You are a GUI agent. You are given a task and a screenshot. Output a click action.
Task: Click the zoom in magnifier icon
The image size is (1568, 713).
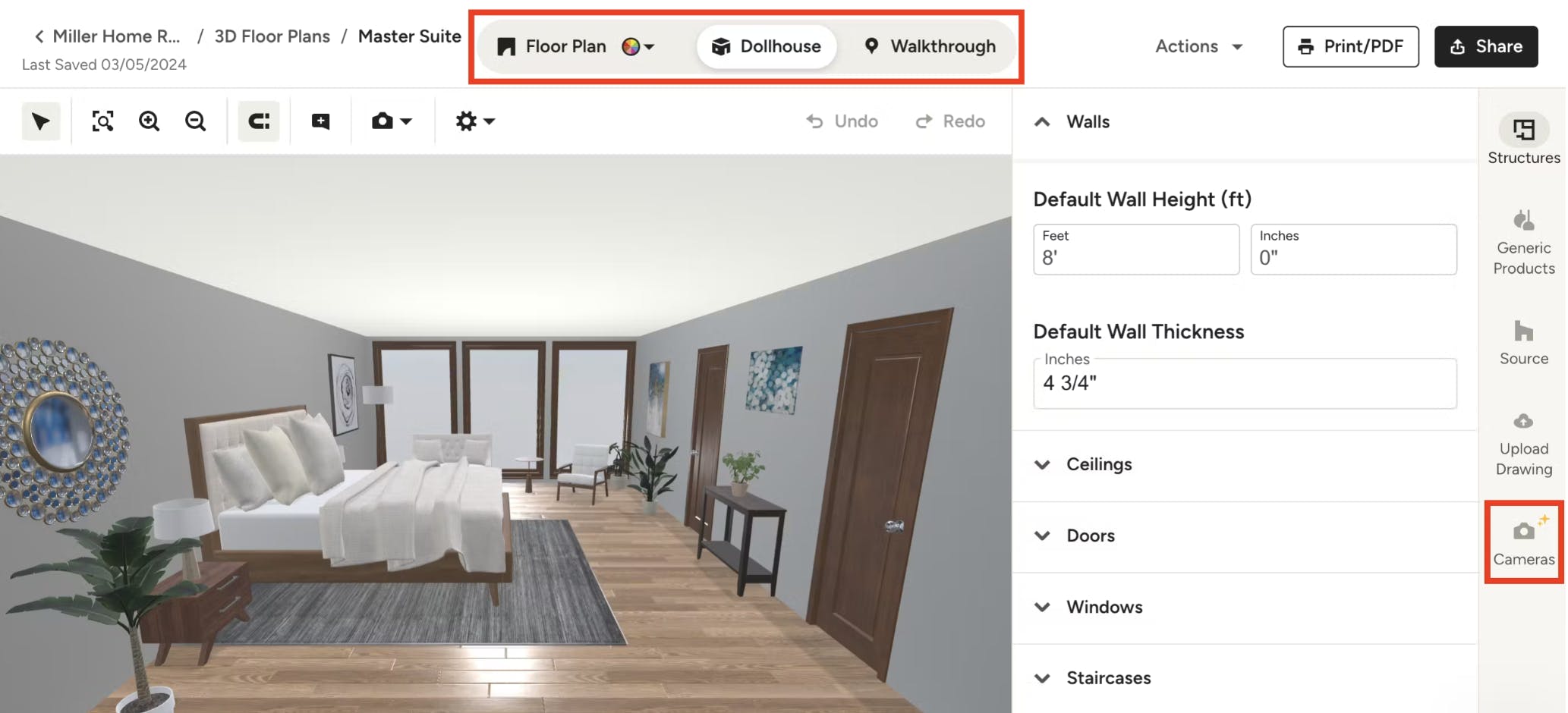click(149, 121)
